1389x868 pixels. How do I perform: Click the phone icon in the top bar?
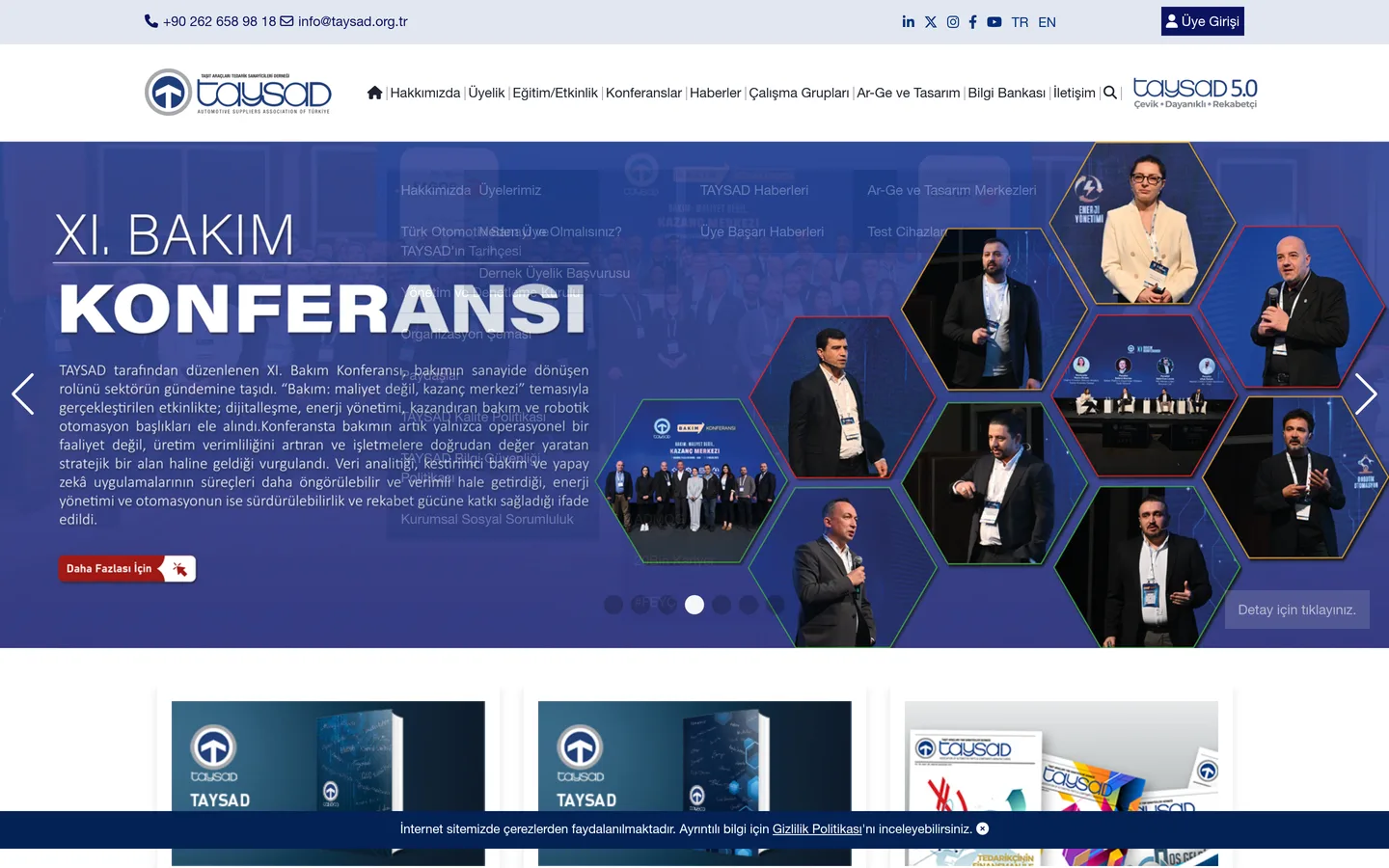(151, 21)
